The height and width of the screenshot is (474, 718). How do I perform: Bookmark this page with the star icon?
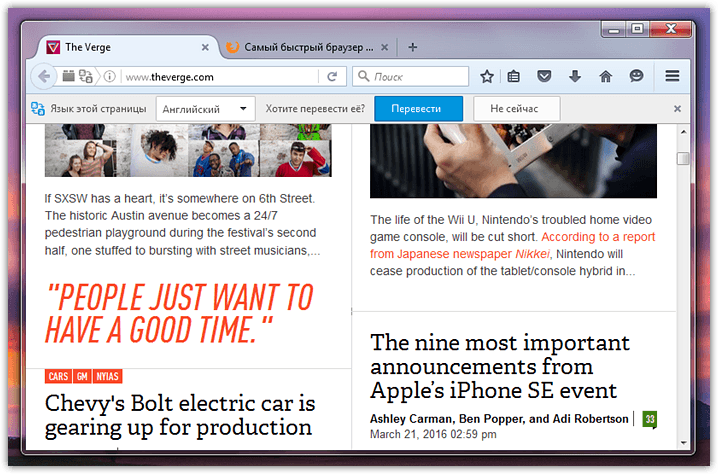click(487, 76)
